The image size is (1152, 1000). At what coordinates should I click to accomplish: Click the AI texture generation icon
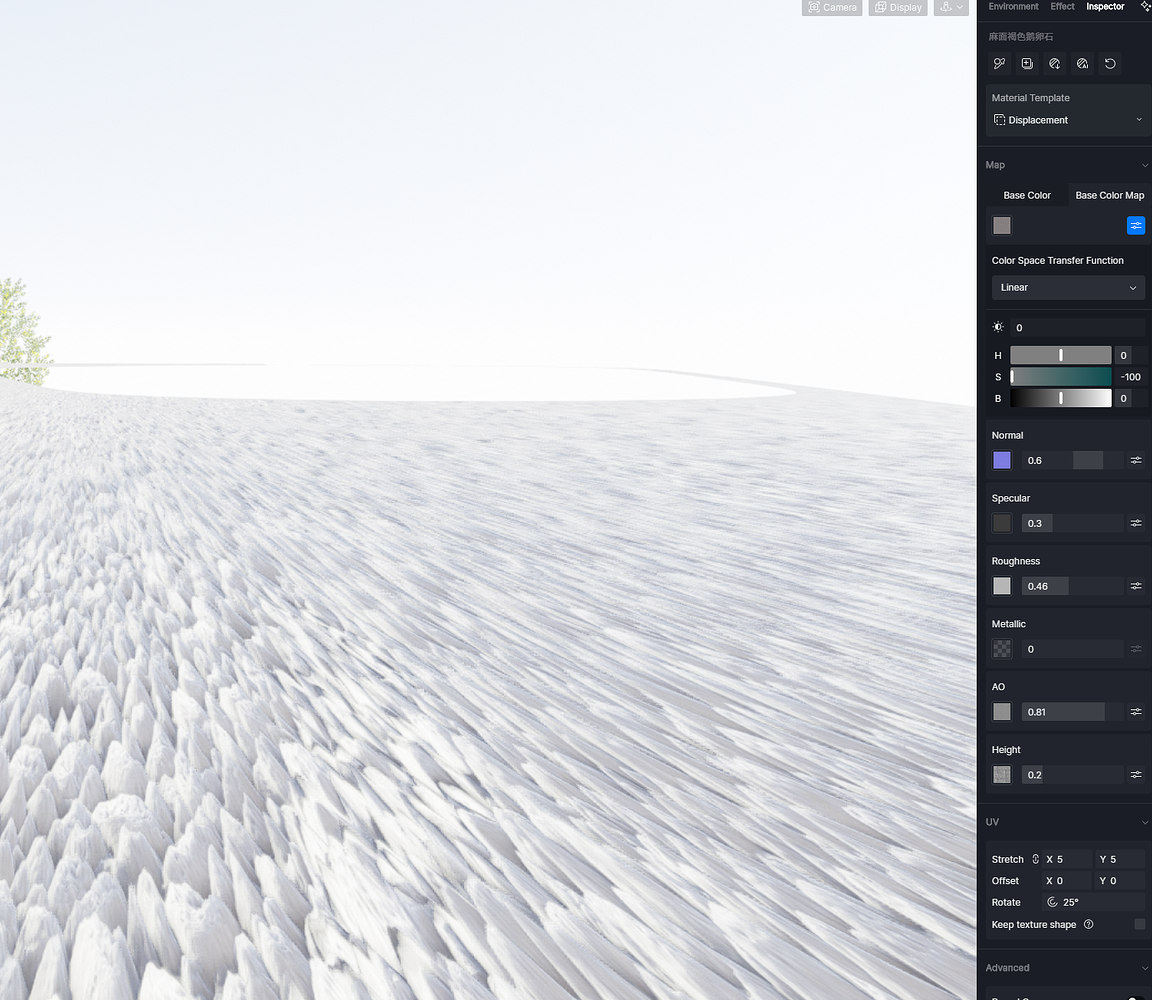1082,63
